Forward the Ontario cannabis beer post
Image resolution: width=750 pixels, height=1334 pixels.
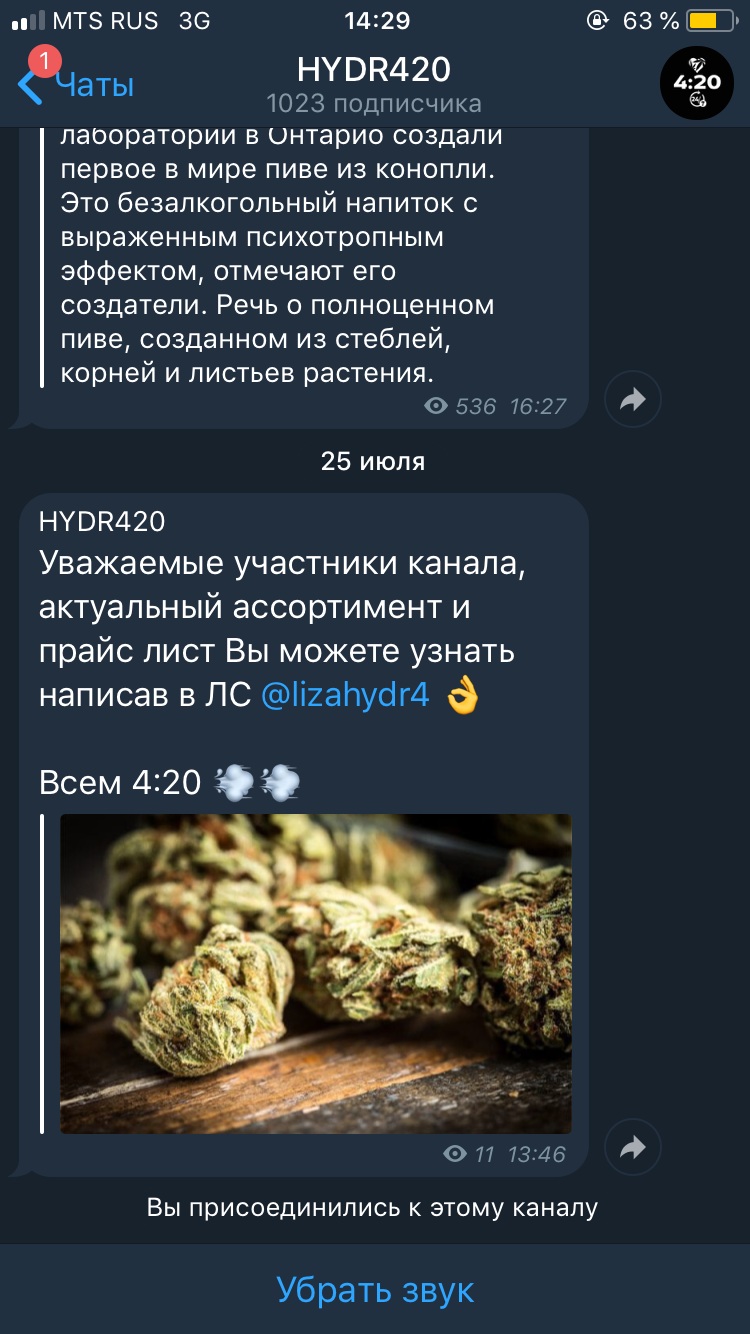click(633, 400)
